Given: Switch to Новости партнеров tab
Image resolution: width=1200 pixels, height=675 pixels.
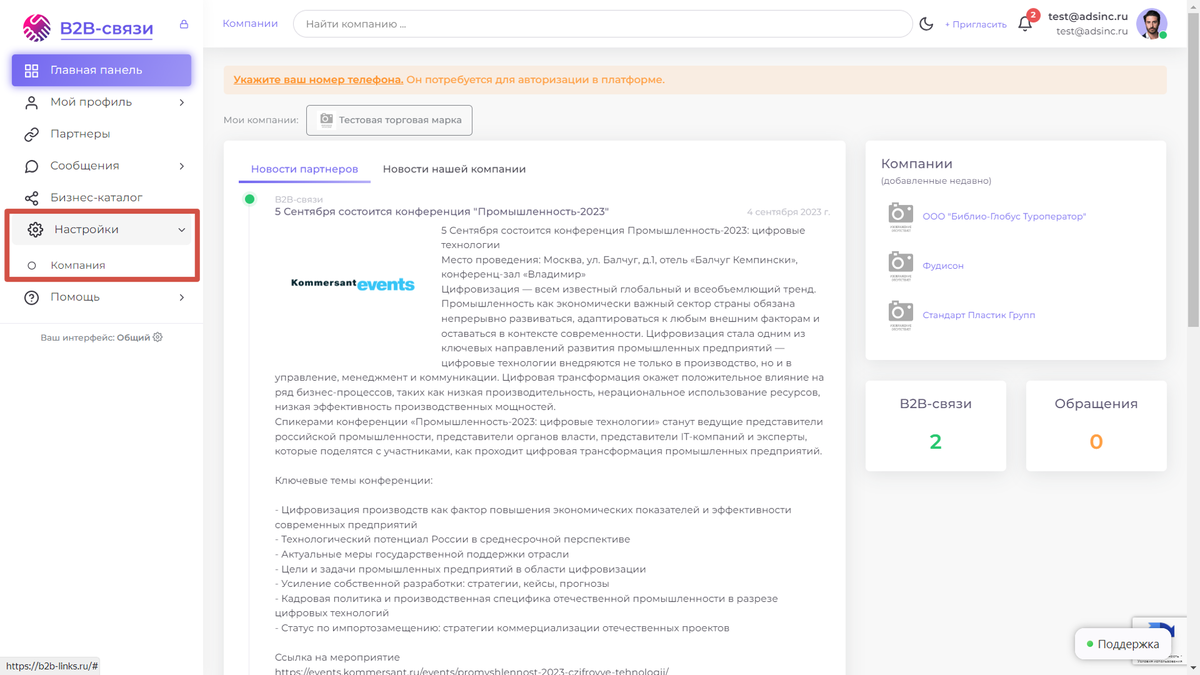Looking at the screenshot, I should coord(304,169).
